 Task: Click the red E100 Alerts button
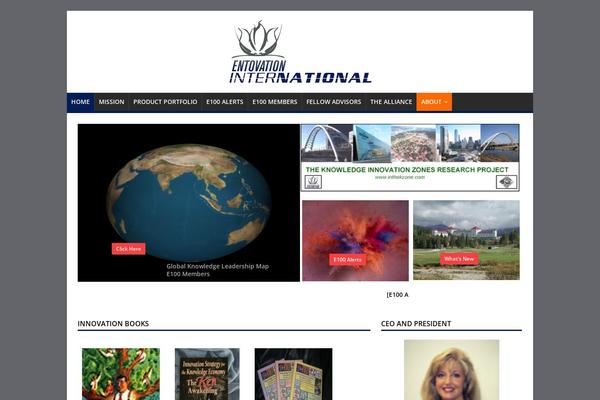click(x=347, y=260)
